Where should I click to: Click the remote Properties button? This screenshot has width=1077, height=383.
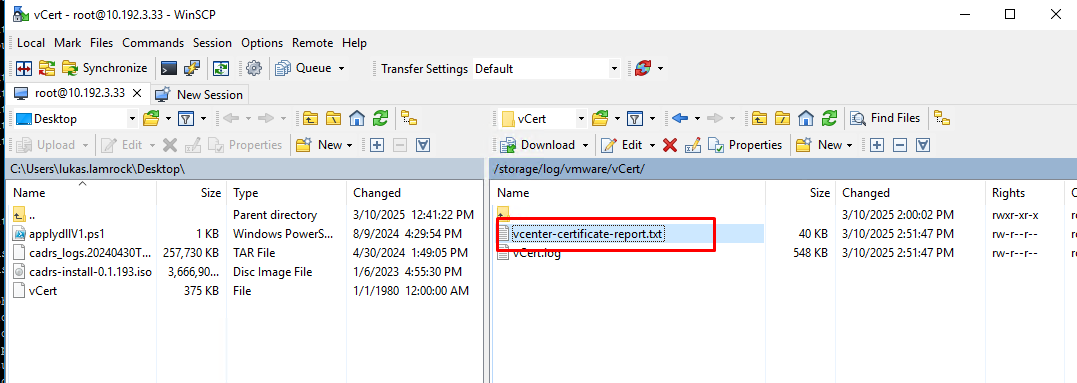click(745, 145)
